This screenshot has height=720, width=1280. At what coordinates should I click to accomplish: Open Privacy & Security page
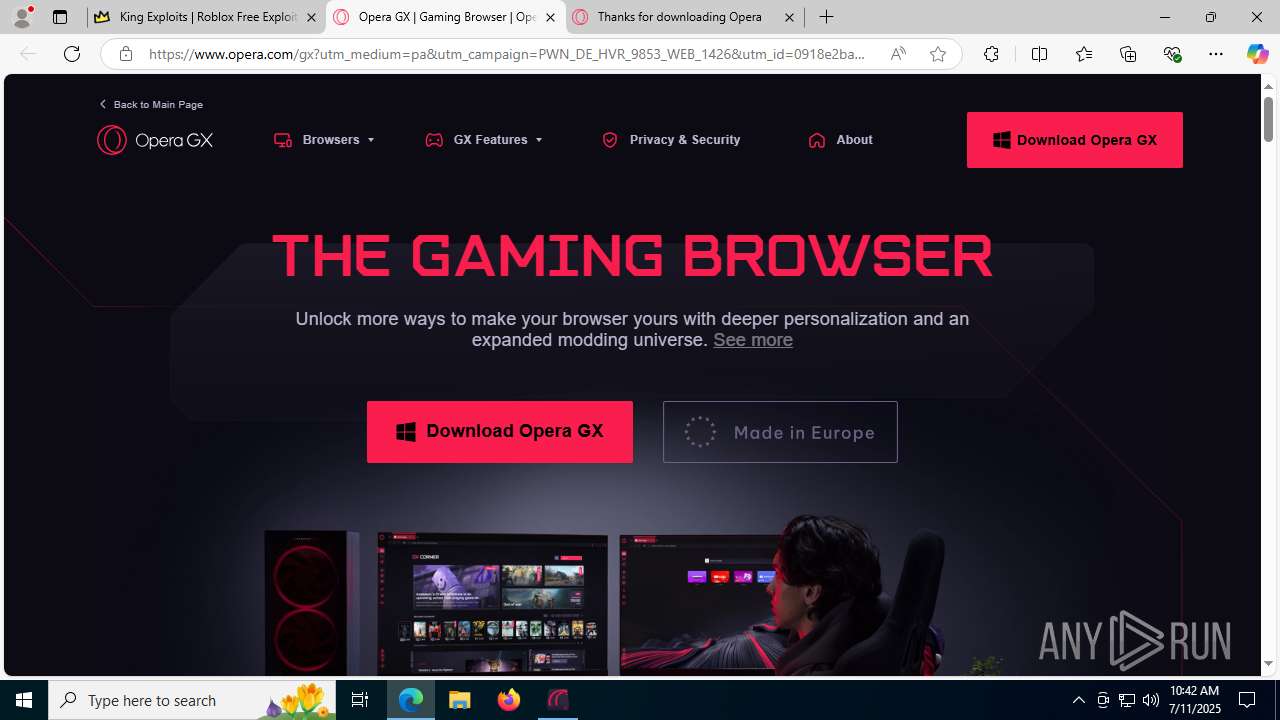point(671,140)
